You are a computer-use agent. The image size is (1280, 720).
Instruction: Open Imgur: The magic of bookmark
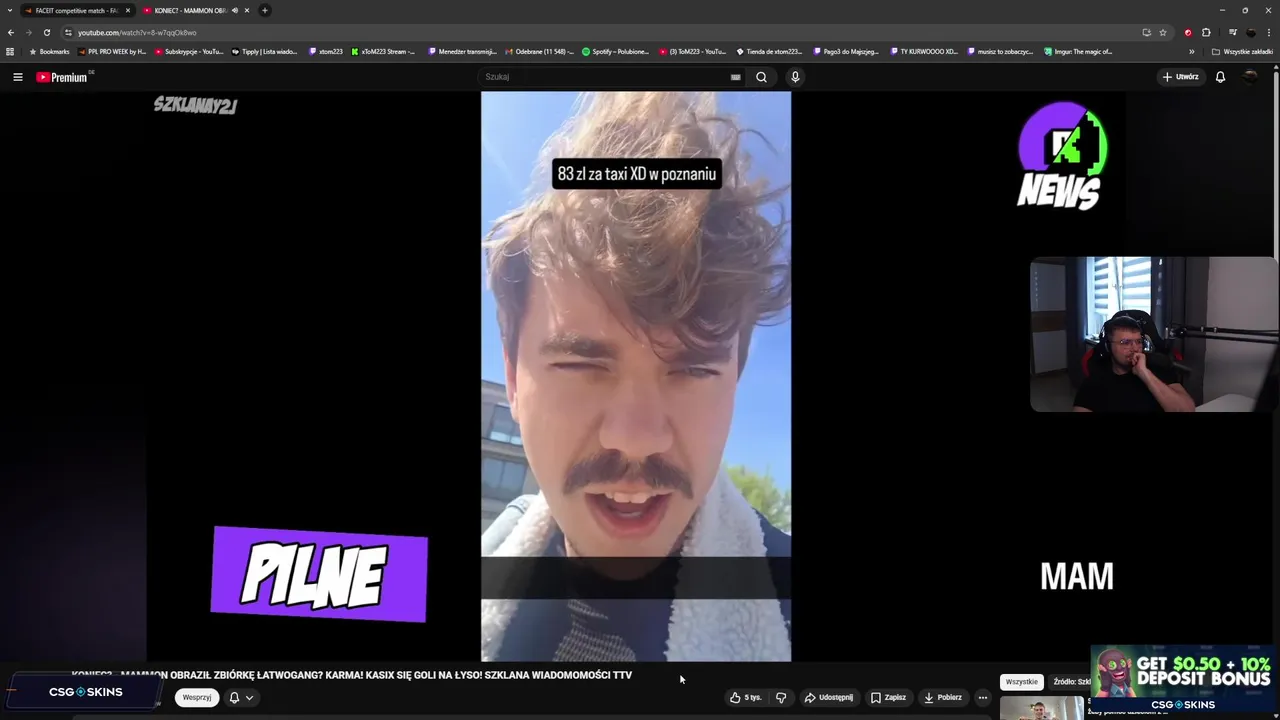coord(1078,51)
